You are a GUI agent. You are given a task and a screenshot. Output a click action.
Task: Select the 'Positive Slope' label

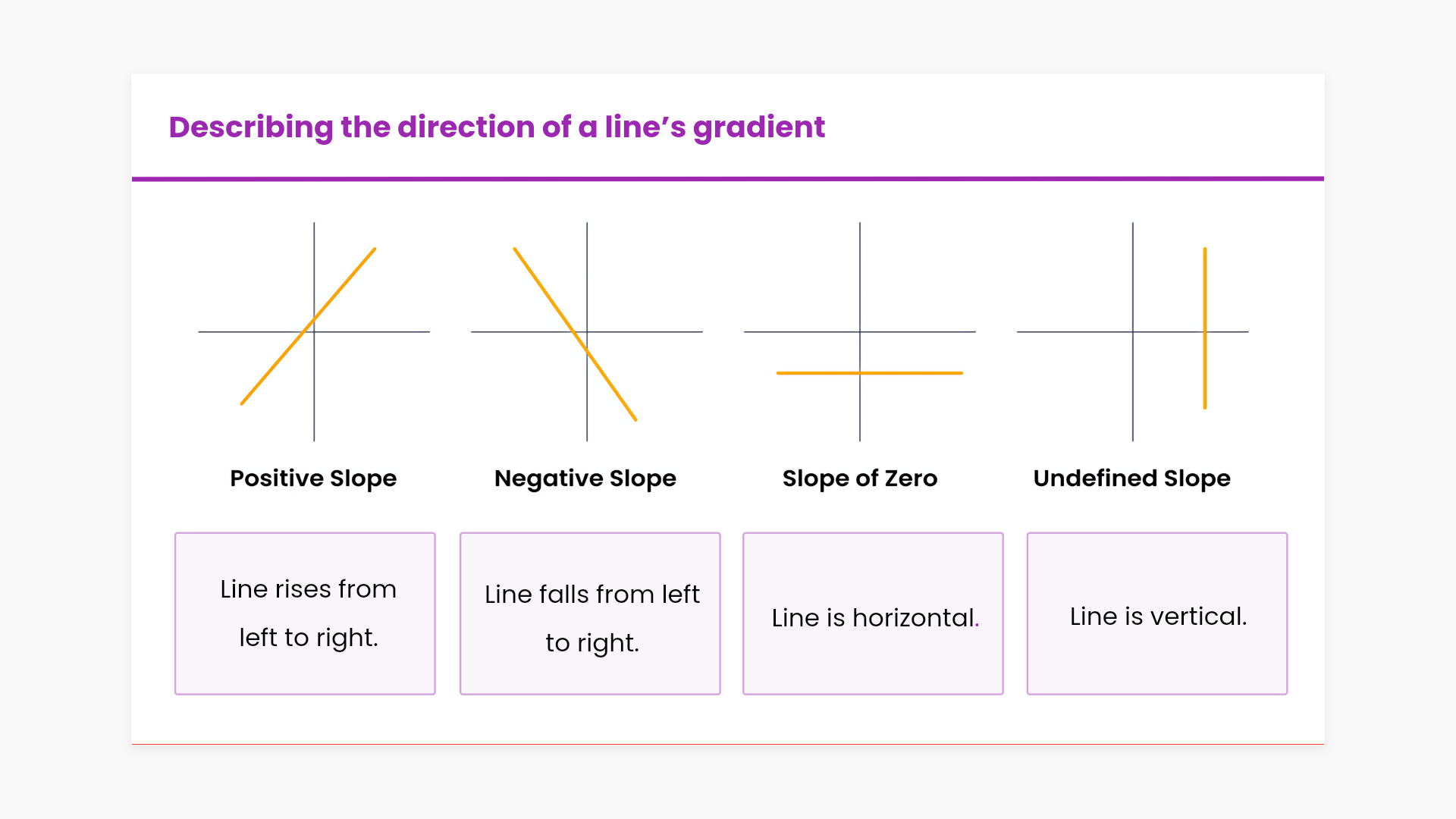(313, 479)
